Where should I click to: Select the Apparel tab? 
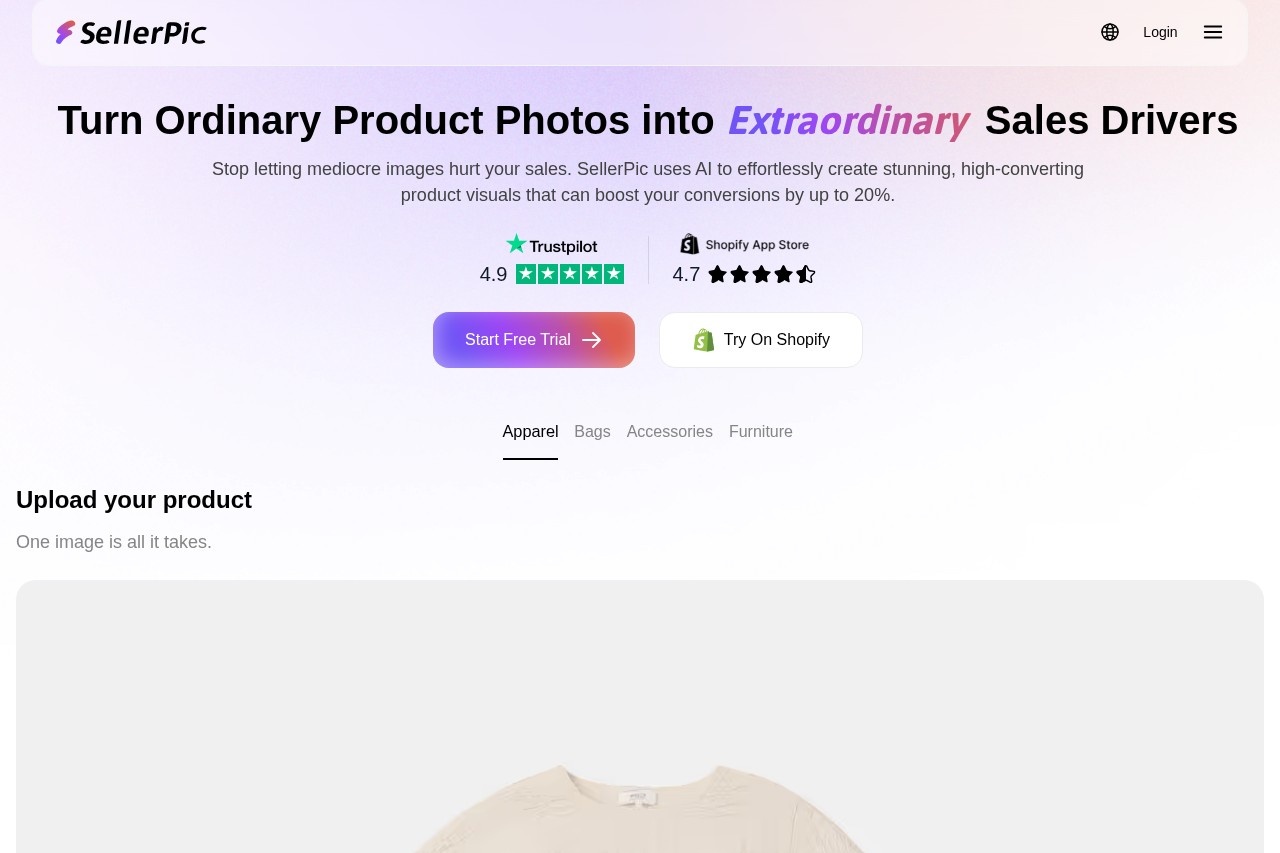click(530, 432)
